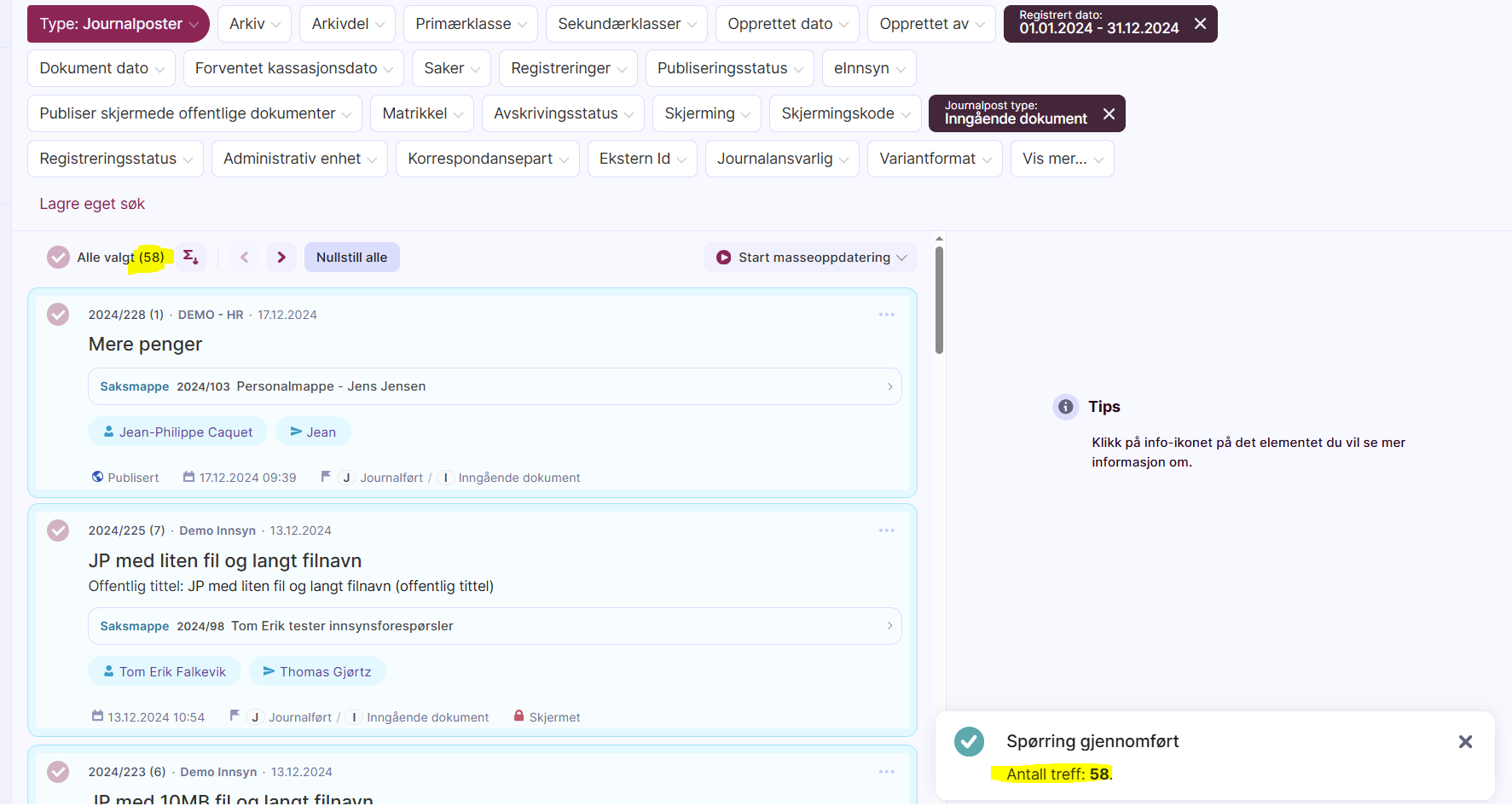Open more options for JP med liten fil
This screenshot has width=1512, height=806.
[887, 531]
